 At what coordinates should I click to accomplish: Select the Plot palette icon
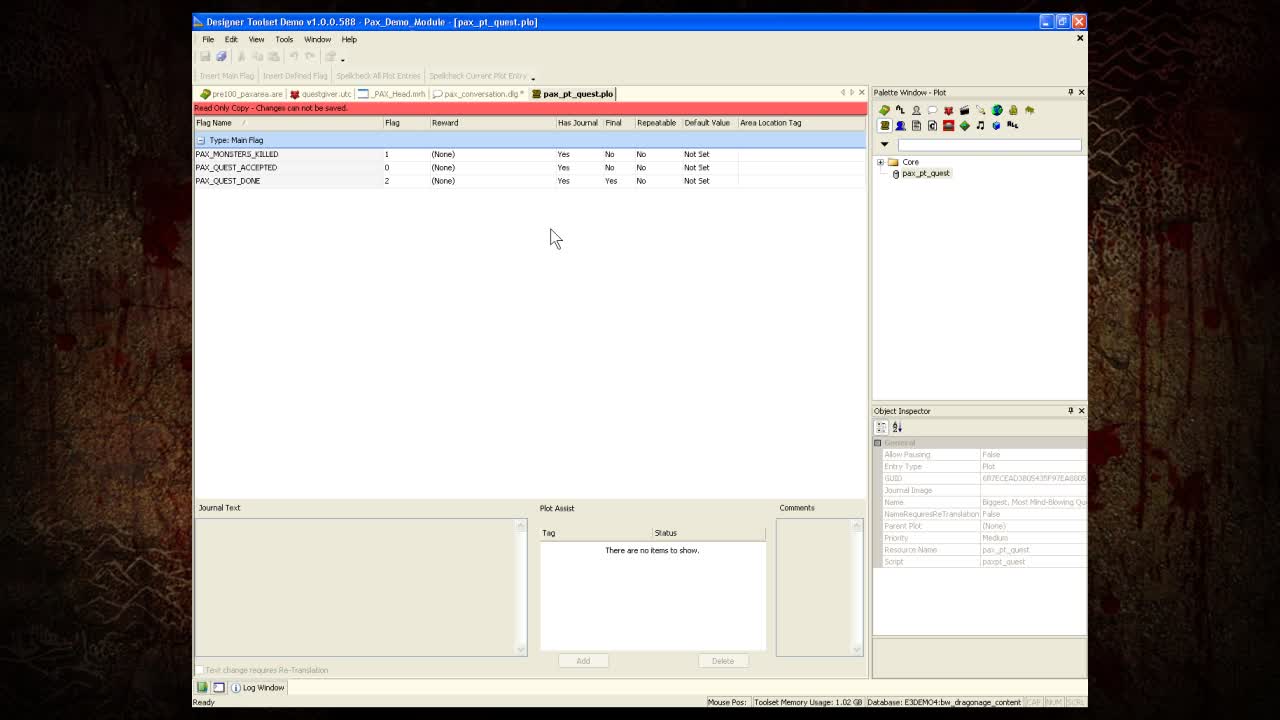click(884, 125)
